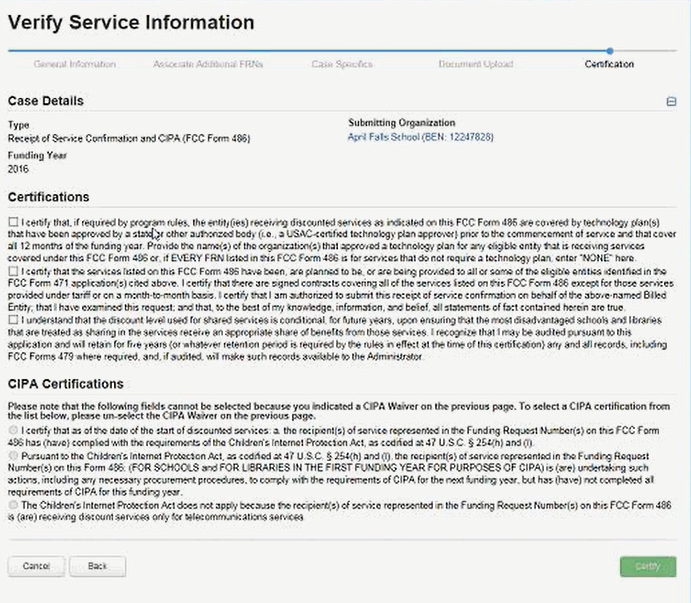Select the CIPA compliance radio button
The width and height of the screenshot is (691, 603).
pos(13,429)
